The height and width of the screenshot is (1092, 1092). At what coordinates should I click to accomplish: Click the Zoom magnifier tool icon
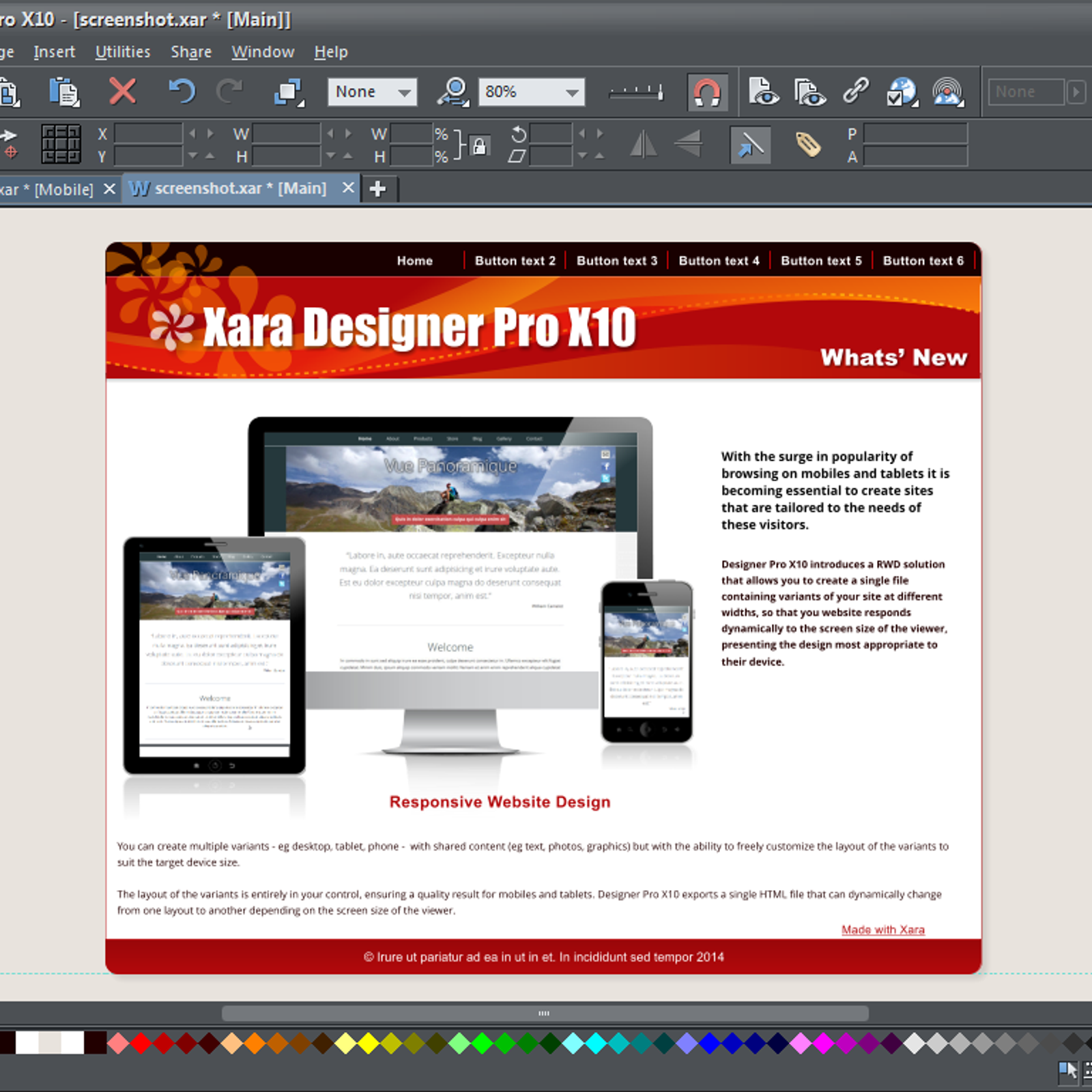(x=453, y=91)
